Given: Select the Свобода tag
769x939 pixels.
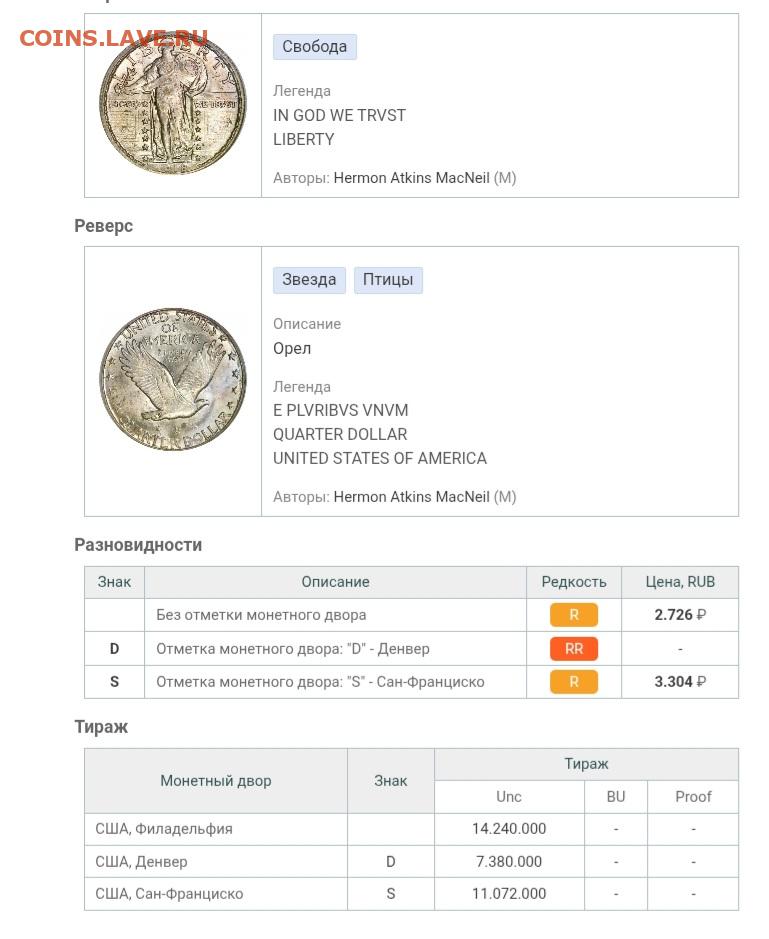Looking at the screenshot, I should tap(314, 47).
